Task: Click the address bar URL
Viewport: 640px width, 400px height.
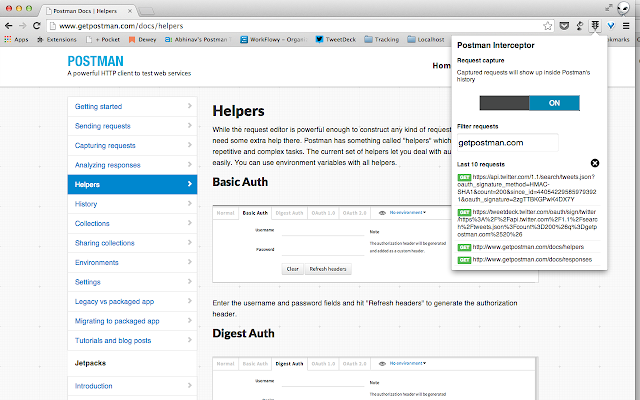Action: pos(121,26)
